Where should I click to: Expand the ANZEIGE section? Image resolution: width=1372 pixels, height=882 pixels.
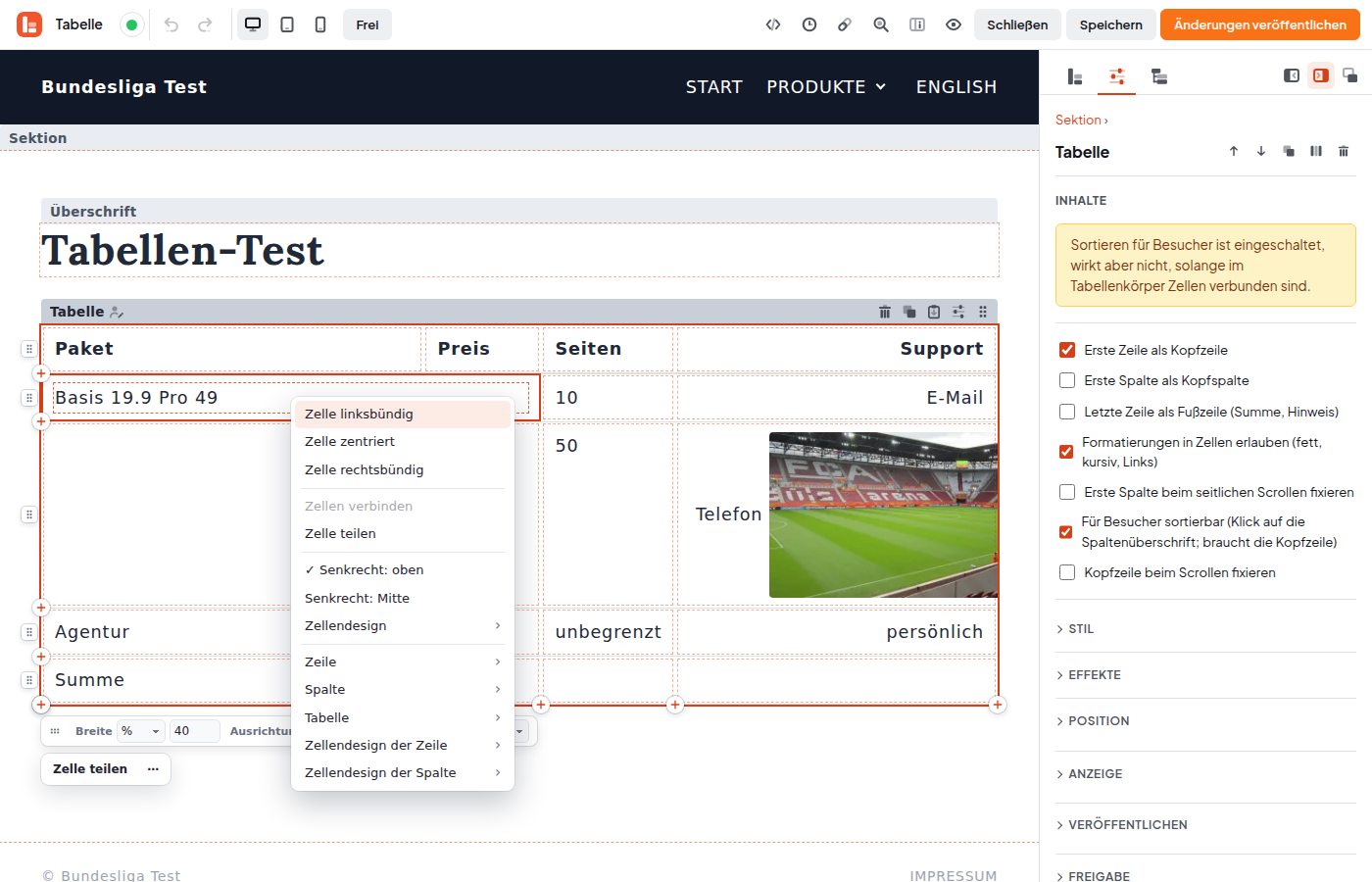pos(1205,774)
